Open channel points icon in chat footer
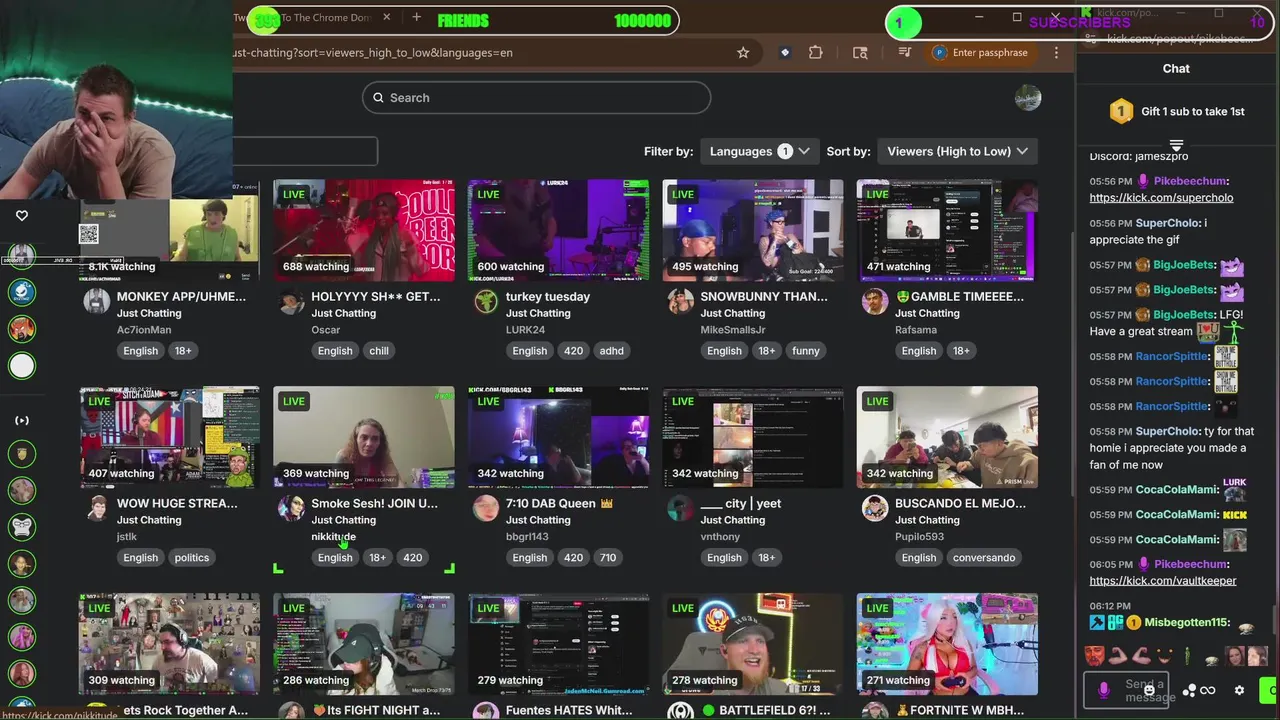Screen dimensions: 1280x720 click(1189, 690)
